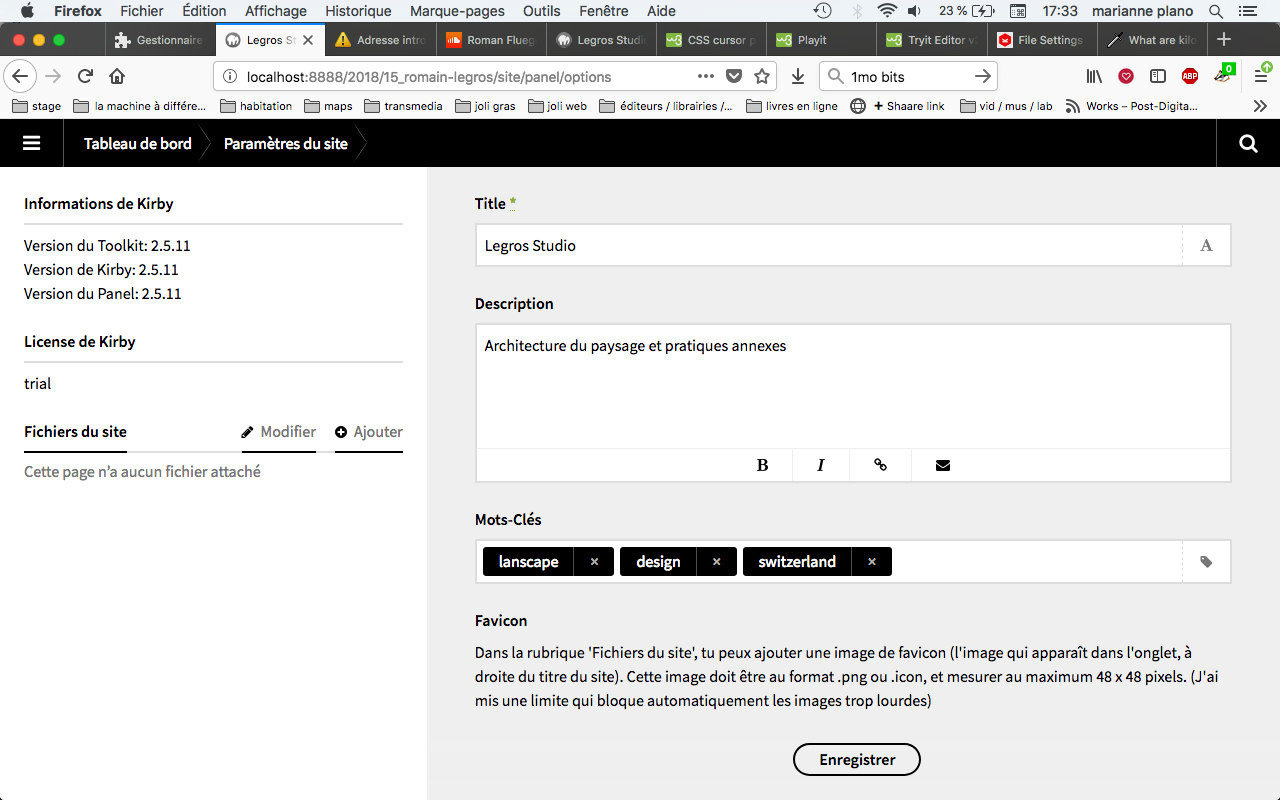Expand the bookmarks toolbar overflow chevron
1280x800 pixels.
click(1260, 106)
